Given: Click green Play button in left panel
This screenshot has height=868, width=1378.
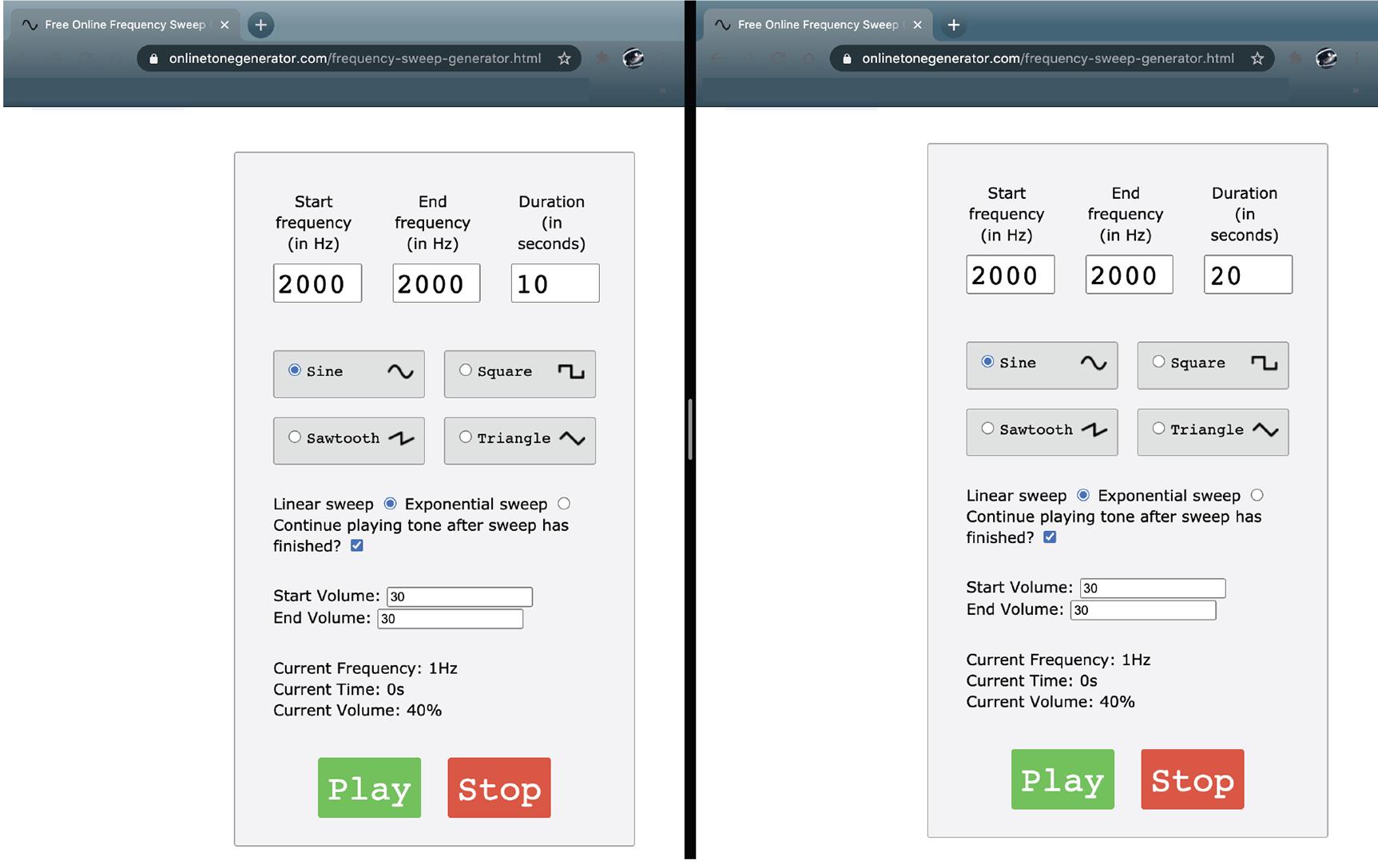Looking at the screenshot, I should [x=369, y=787].
